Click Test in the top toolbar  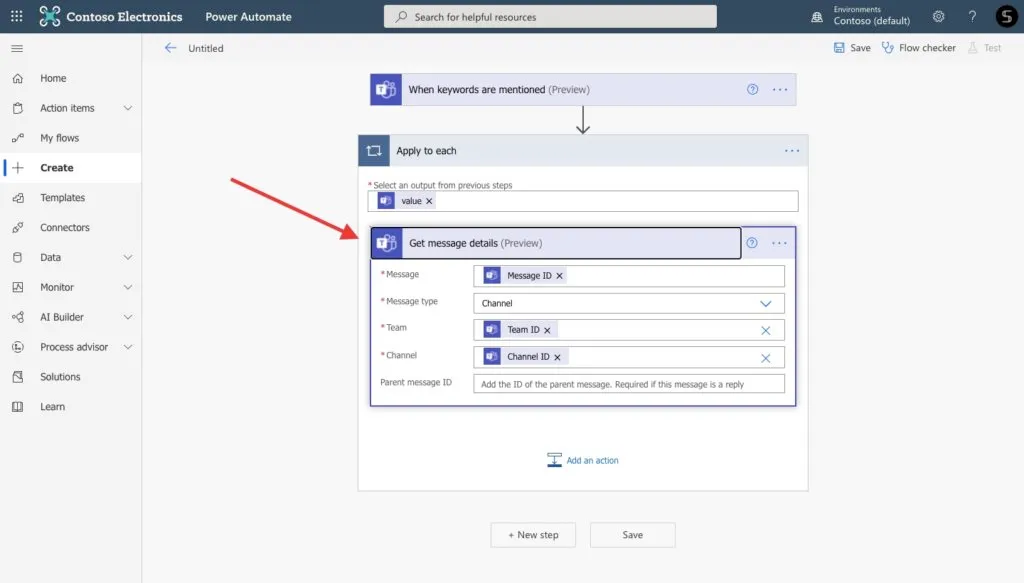985,48
